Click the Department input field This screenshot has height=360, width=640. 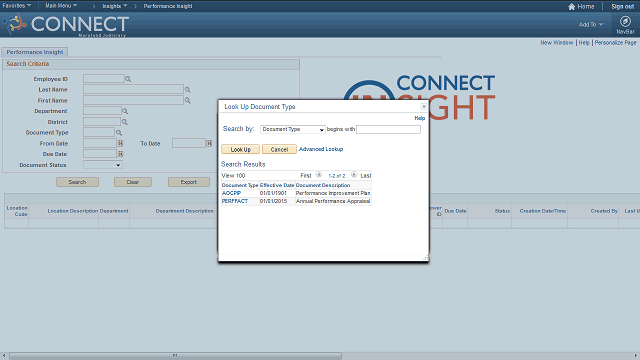click(102, 111)
